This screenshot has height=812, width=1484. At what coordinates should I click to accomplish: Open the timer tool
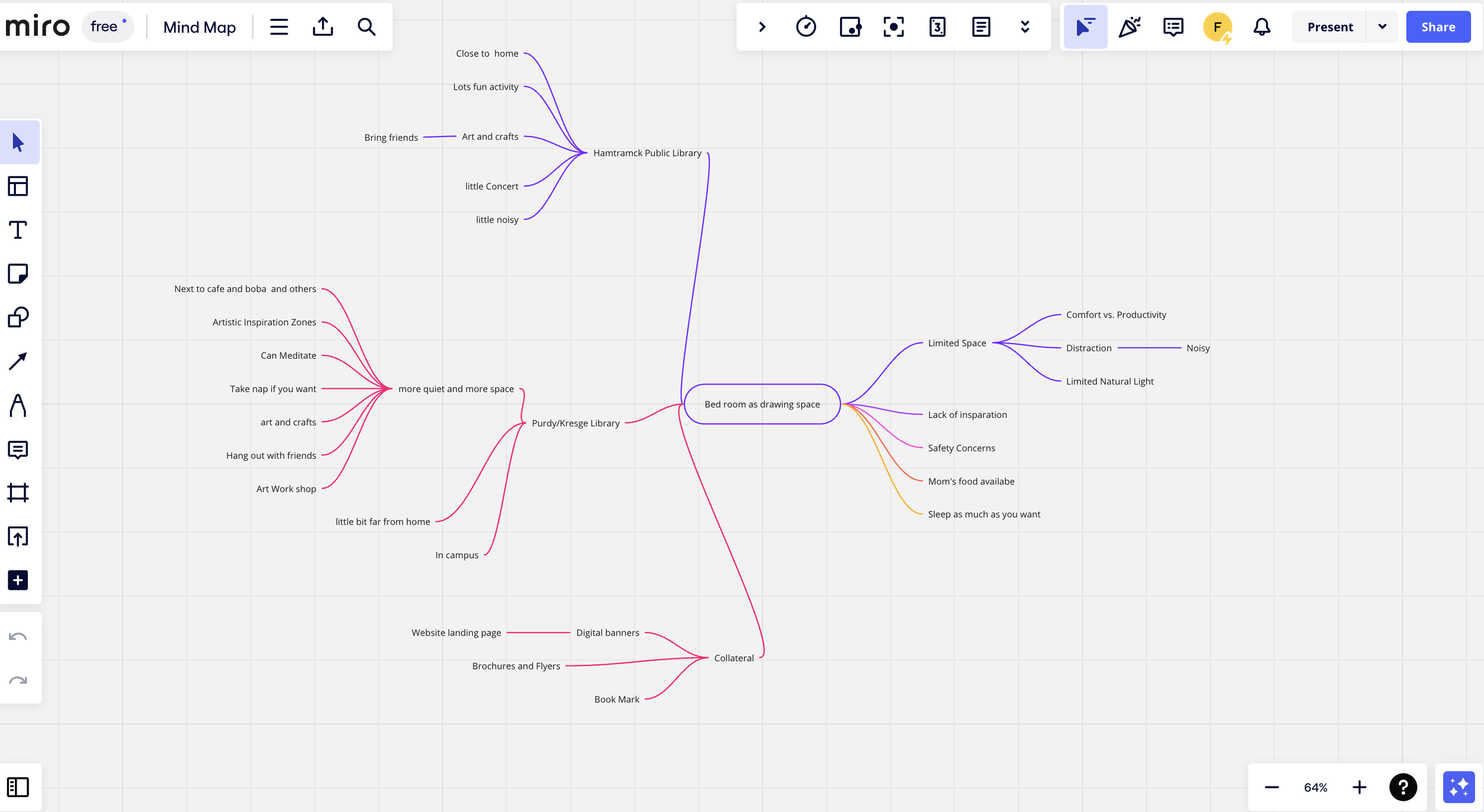tap(806, 27)
